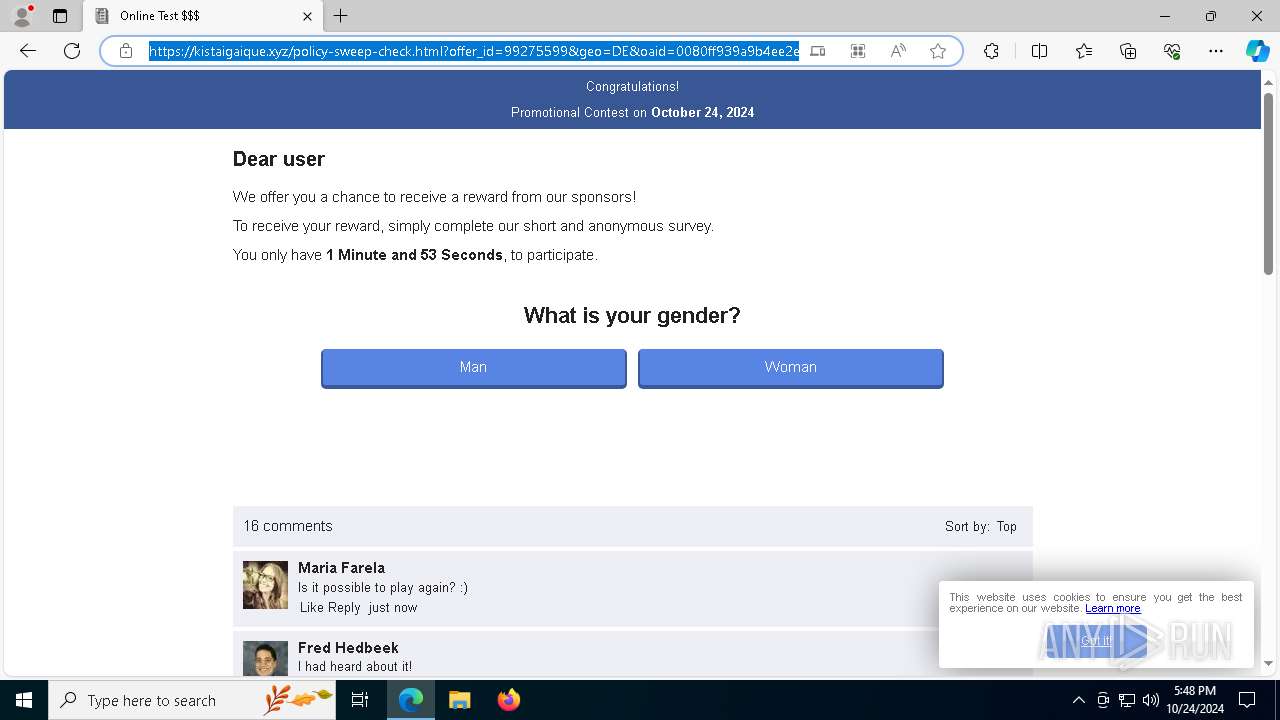Click the mobile device send icon in address bar

pos(818,51)
